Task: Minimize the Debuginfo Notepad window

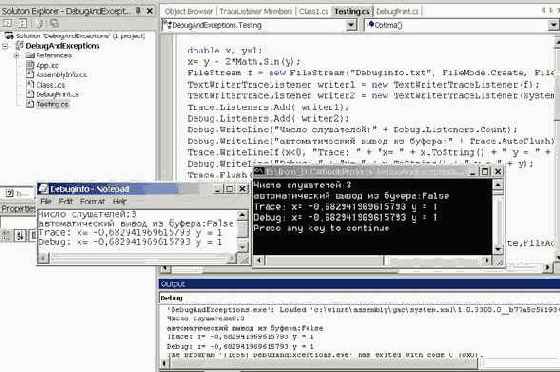Action: (x=218, y=189)
